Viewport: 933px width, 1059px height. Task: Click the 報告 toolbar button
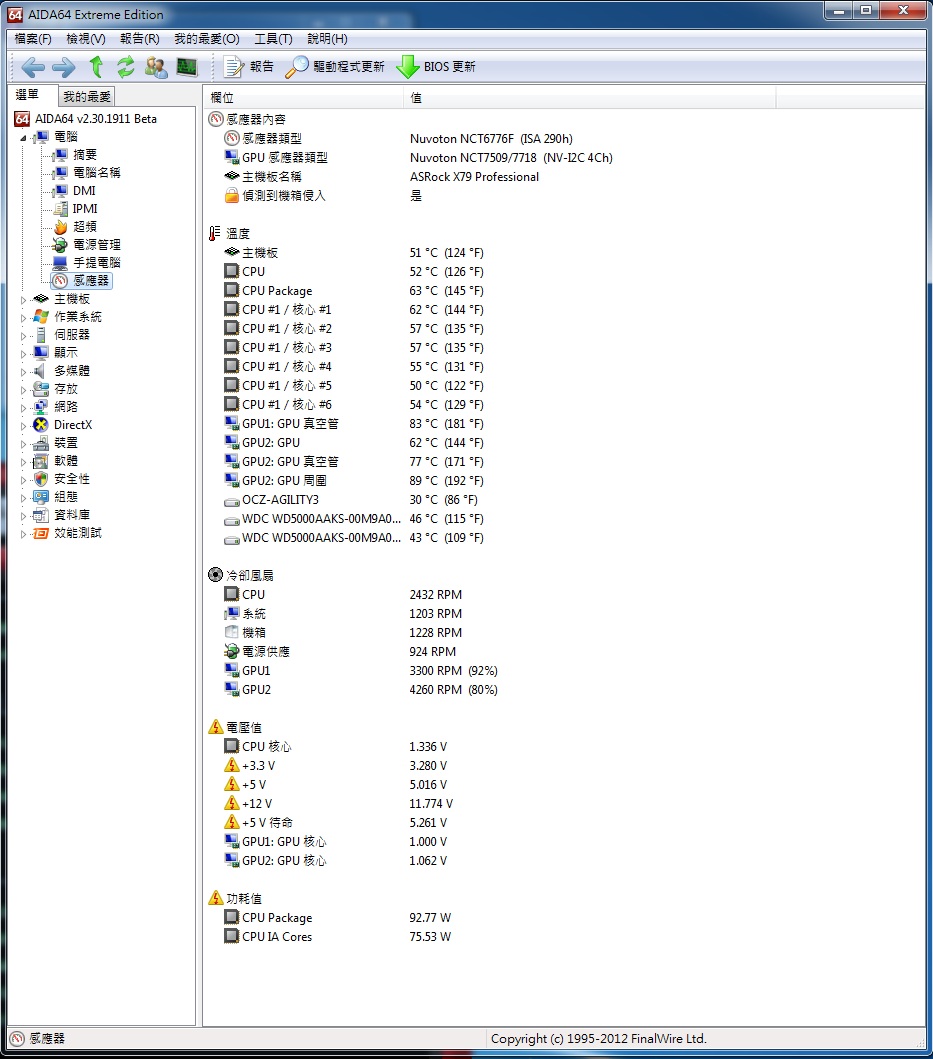coord(249,67)
